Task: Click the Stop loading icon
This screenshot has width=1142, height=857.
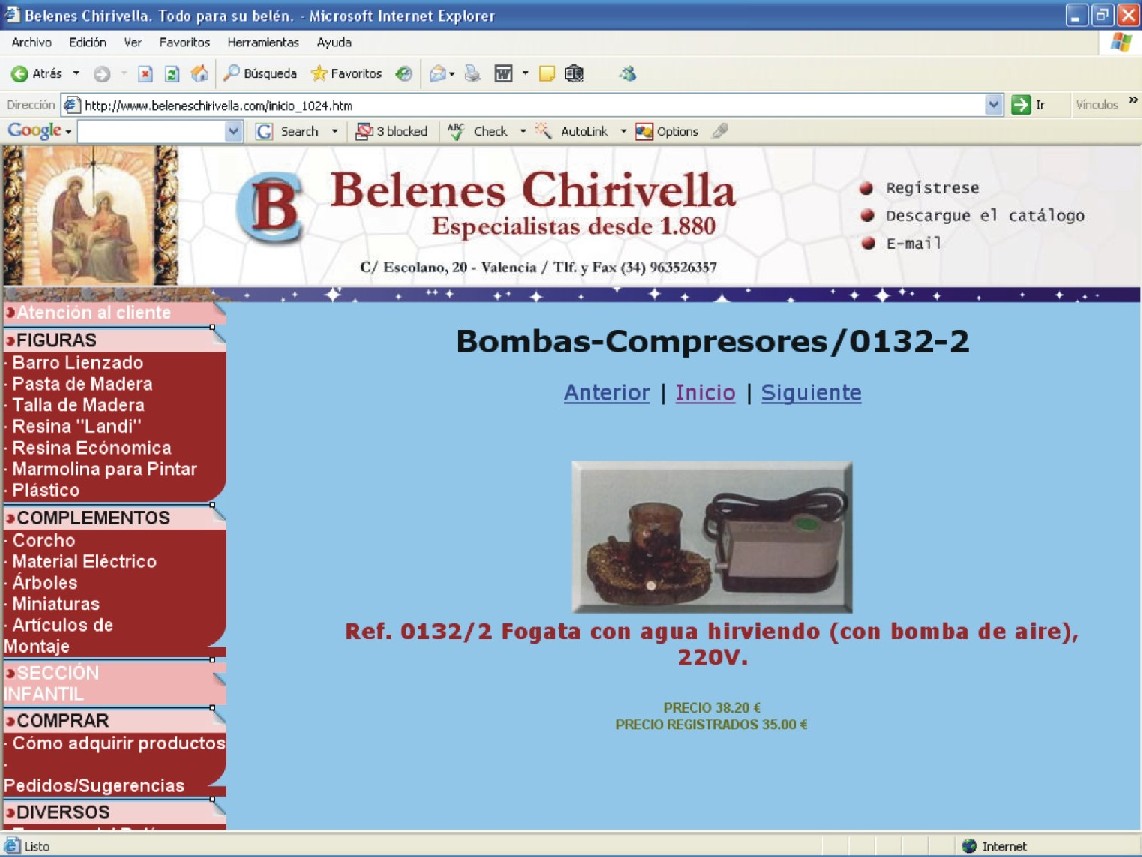Action: coord(145,74)
